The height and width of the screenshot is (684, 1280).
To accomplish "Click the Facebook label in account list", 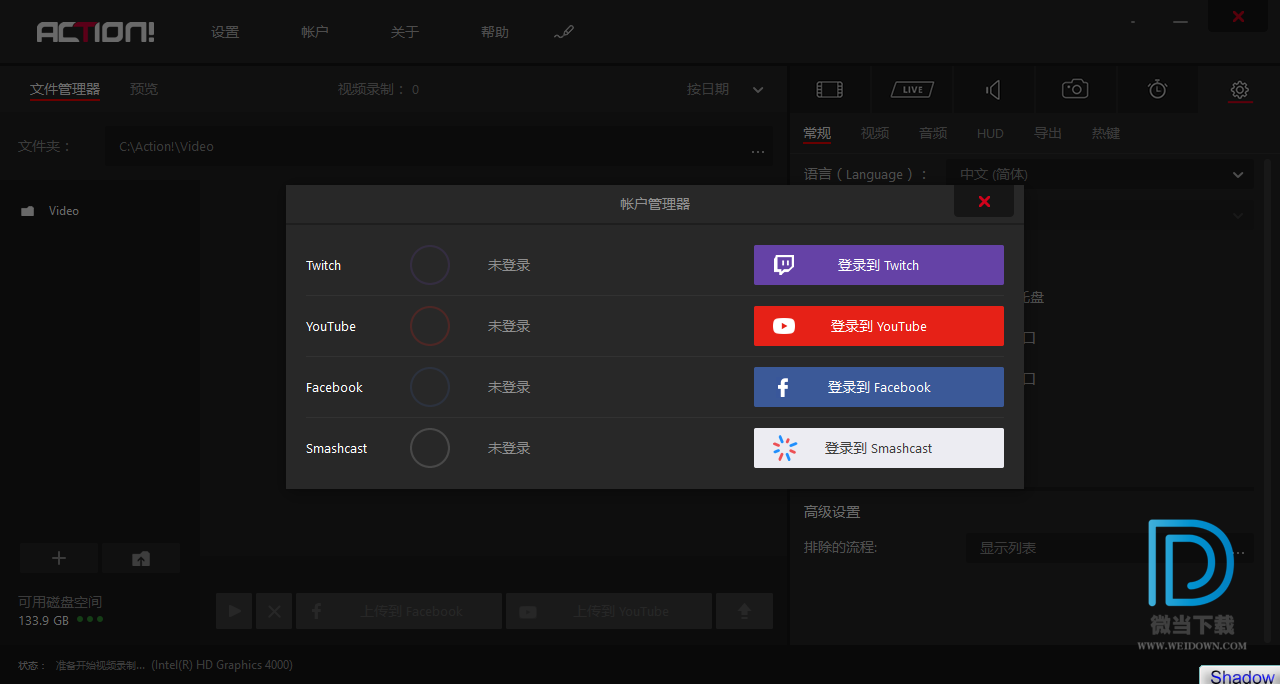I will 334,387.
